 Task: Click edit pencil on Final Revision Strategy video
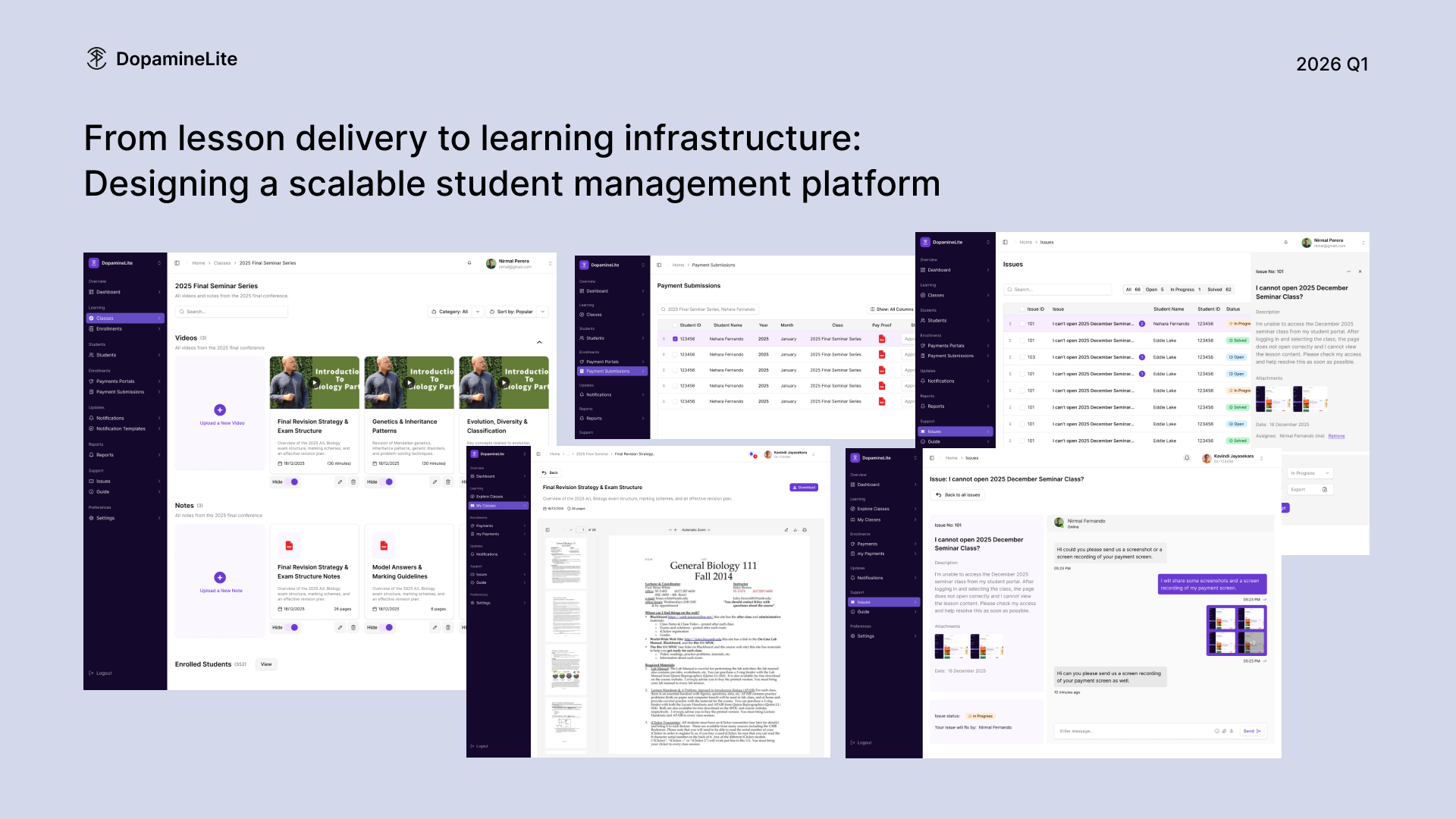(x=340, y=482)
